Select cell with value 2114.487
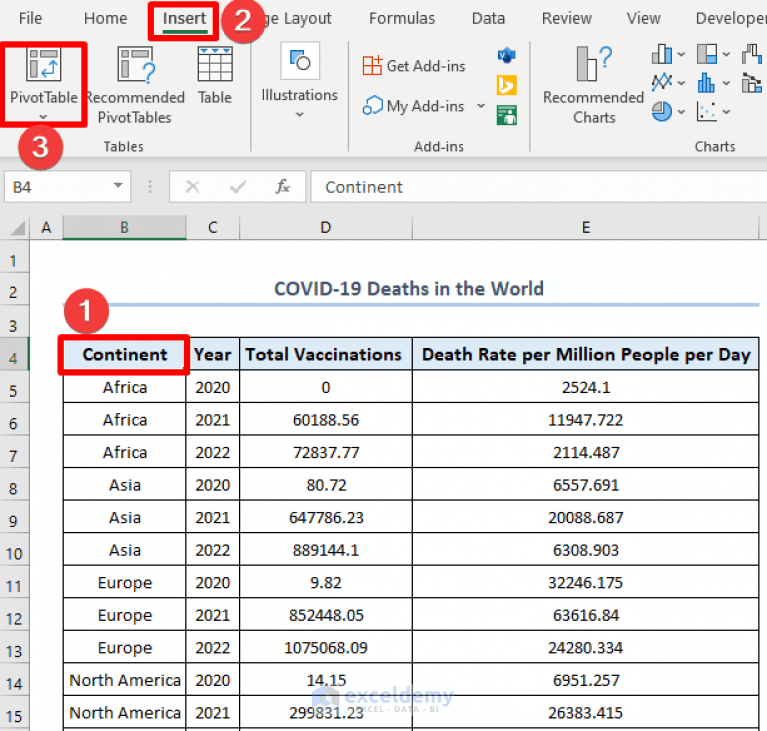Viewport: 767px width, 731px height. pos(586,452)
